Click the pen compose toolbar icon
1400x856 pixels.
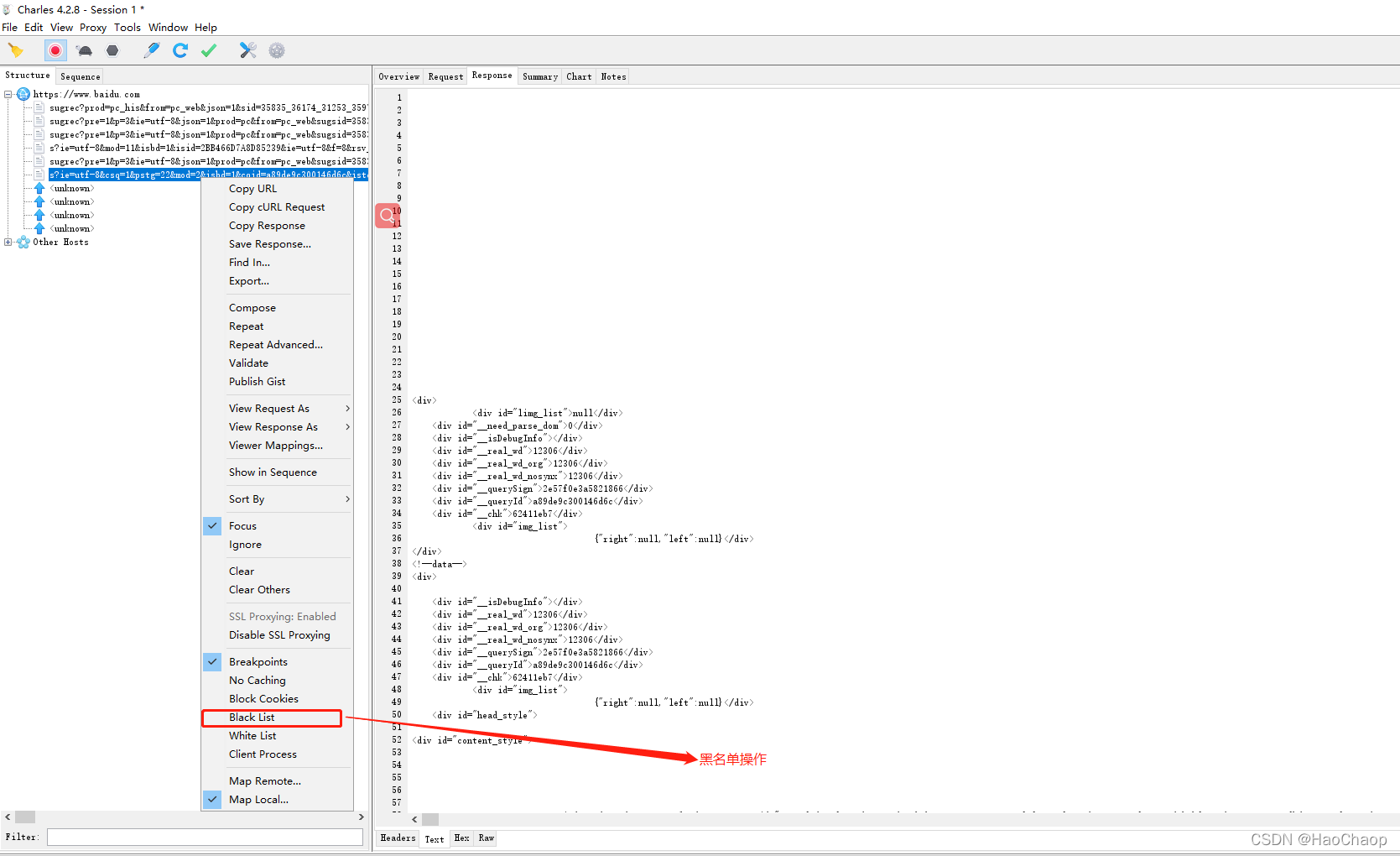point(152,50)
